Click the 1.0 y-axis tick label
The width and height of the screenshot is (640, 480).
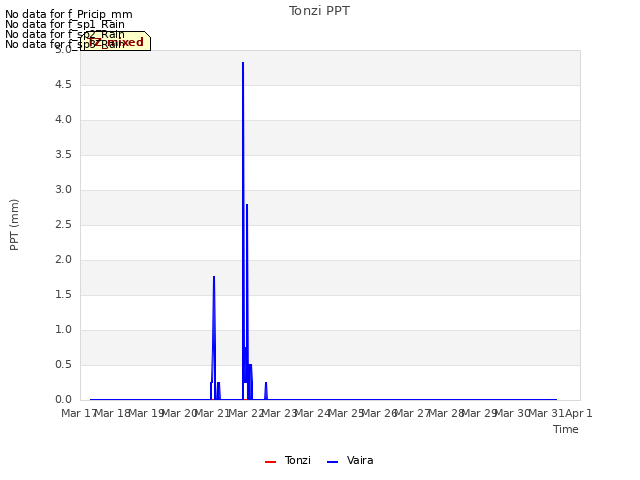click(x=63, y=330)
